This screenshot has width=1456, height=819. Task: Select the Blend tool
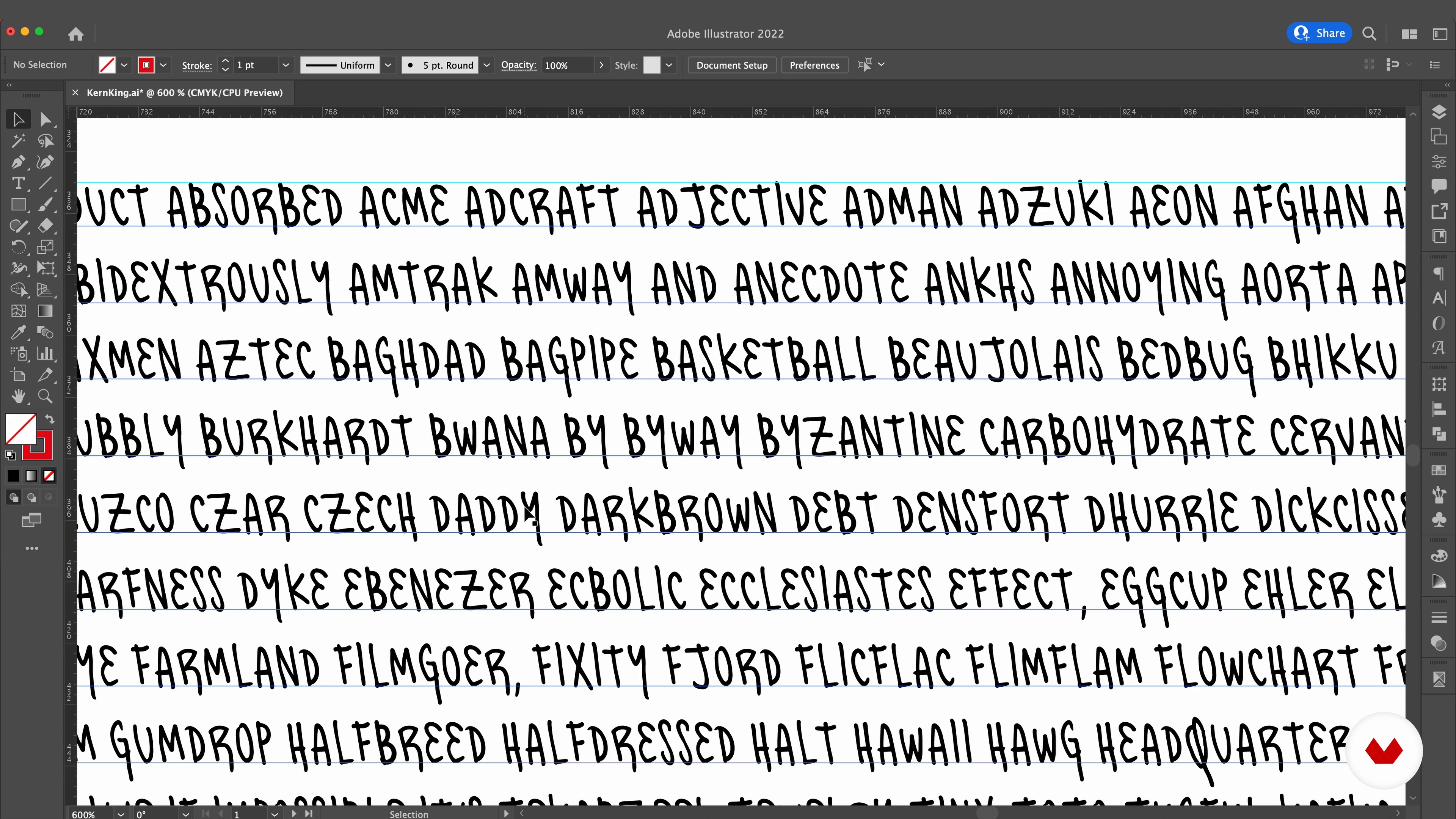tap(46, 333)
